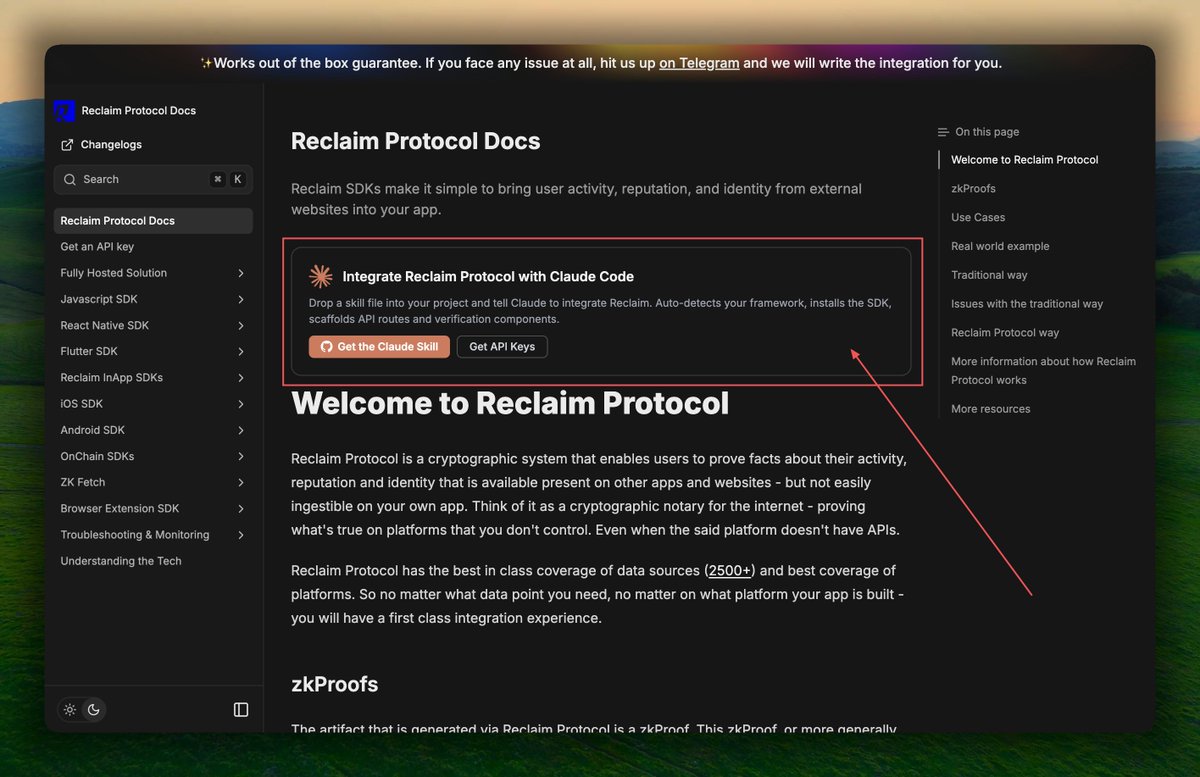Jump to zkProofs in page outline

click(x=973, y=189)
